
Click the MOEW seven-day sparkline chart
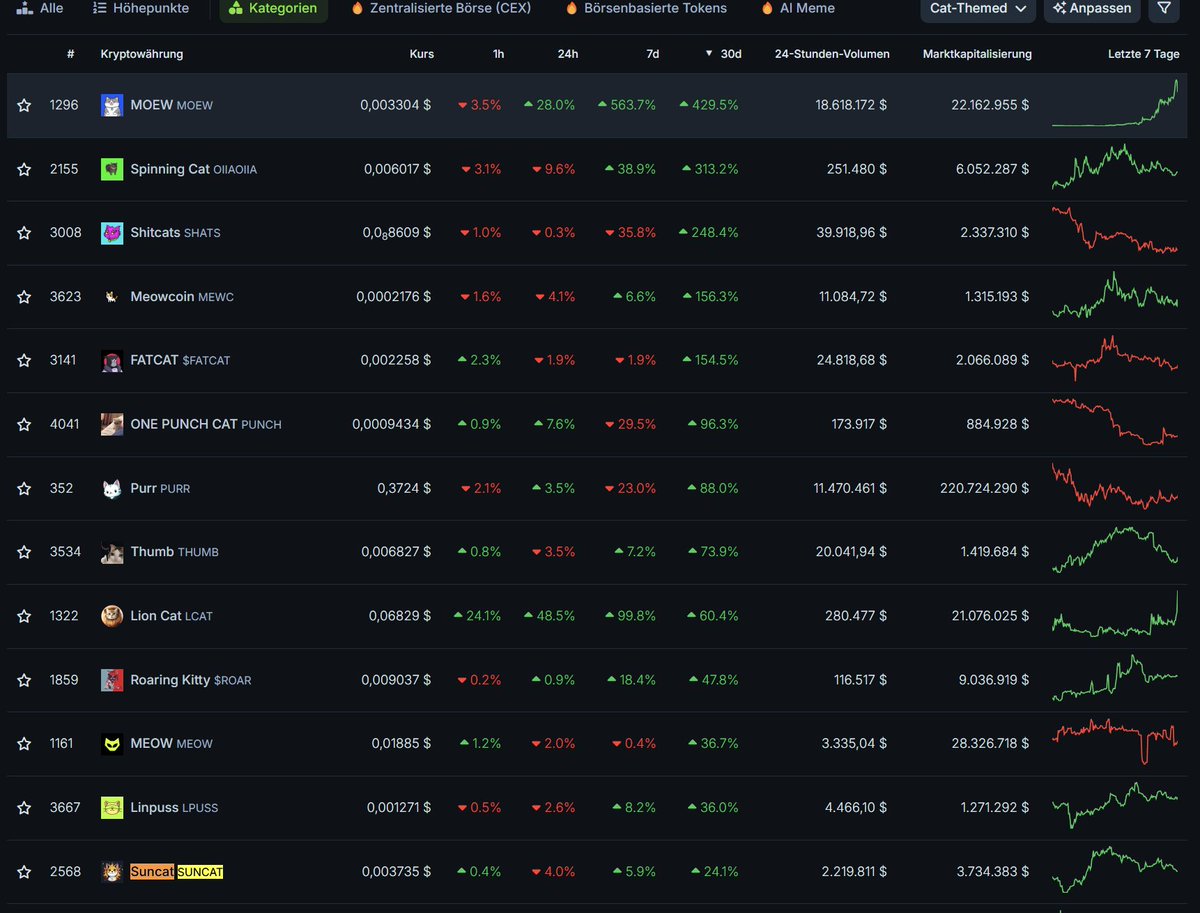pyautogui.click(x=1116, y=104)
